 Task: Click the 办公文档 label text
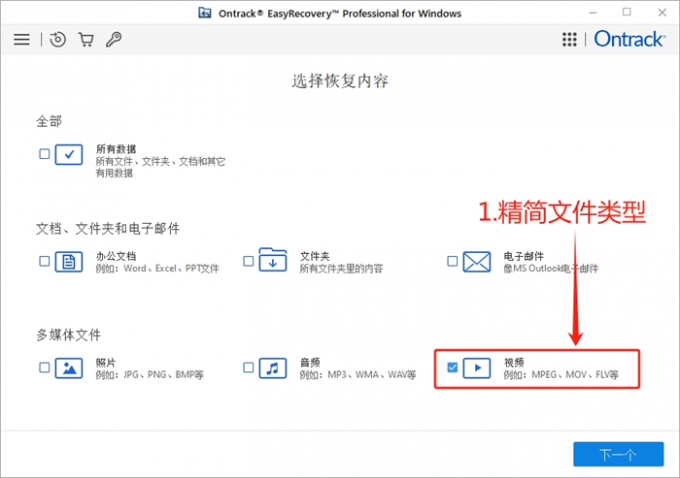pos(116,256)
